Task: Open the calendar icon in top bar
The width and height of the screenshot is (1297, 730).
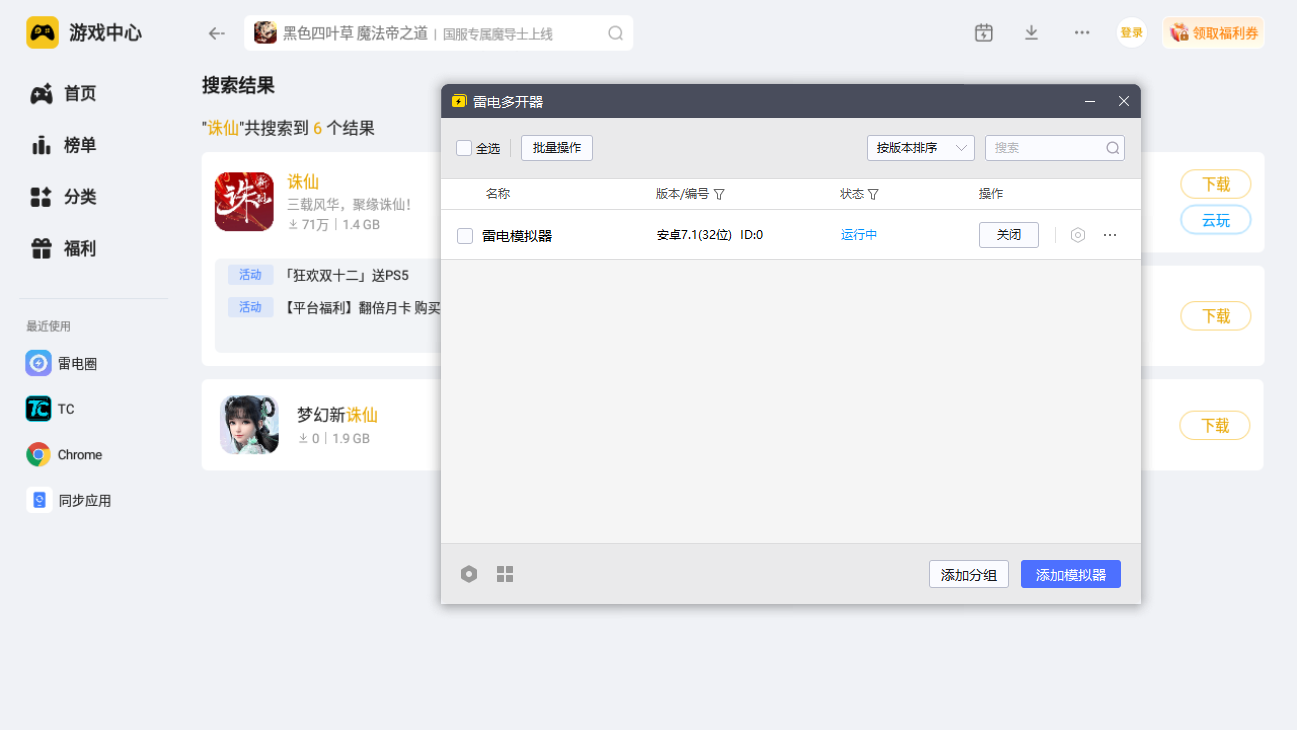Action: coord(984,33)
